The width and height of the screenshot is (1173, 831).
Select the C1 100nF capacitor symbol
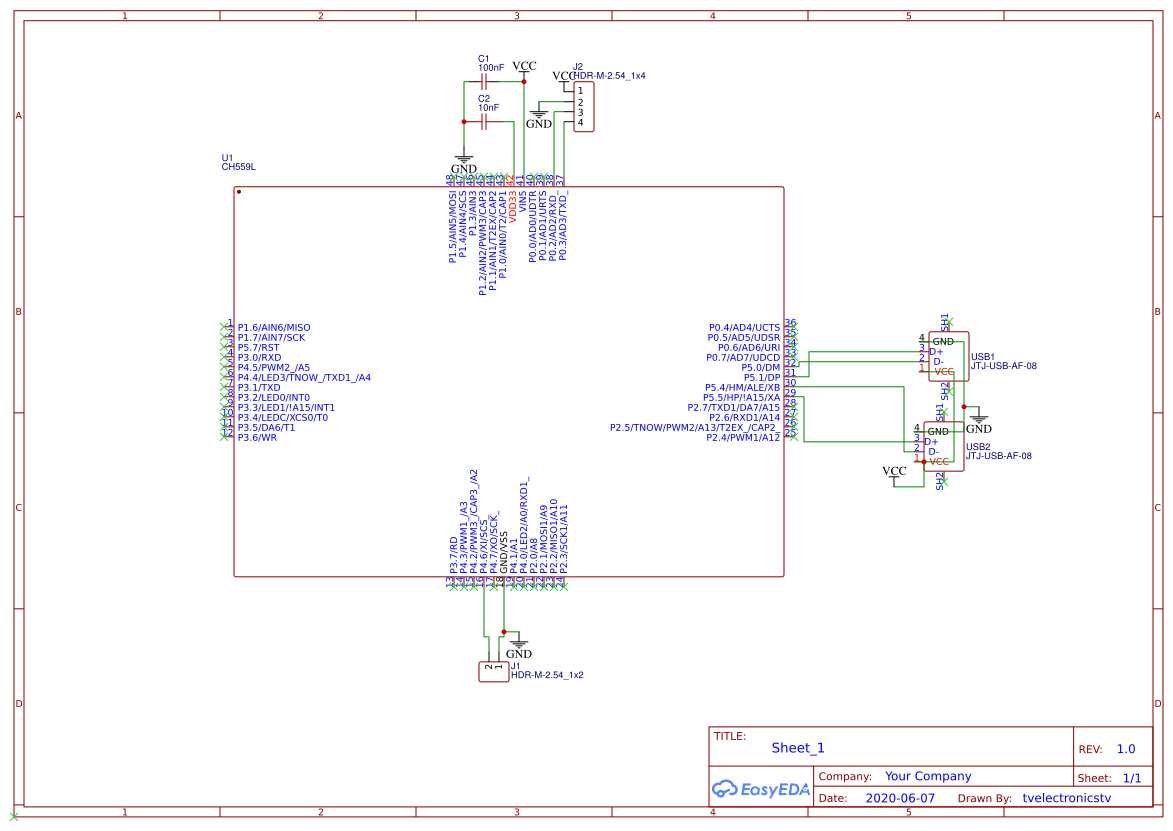click(484, 82)
